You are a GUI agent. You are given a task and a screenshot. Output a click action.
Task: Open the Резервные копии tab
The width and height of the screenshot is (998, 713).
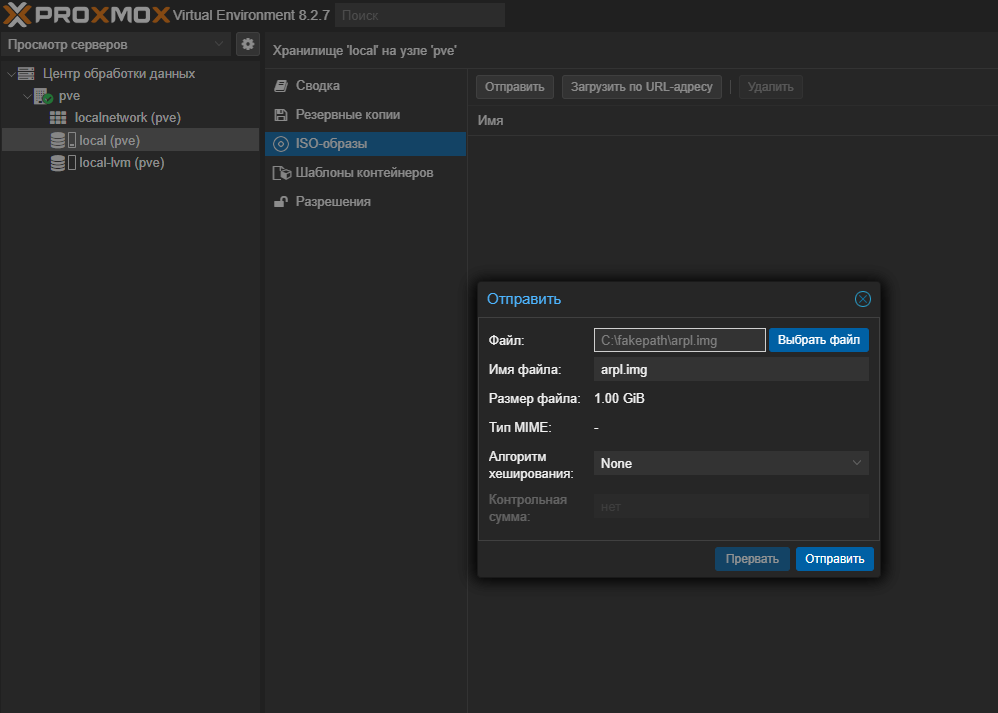tap(365, 115)
